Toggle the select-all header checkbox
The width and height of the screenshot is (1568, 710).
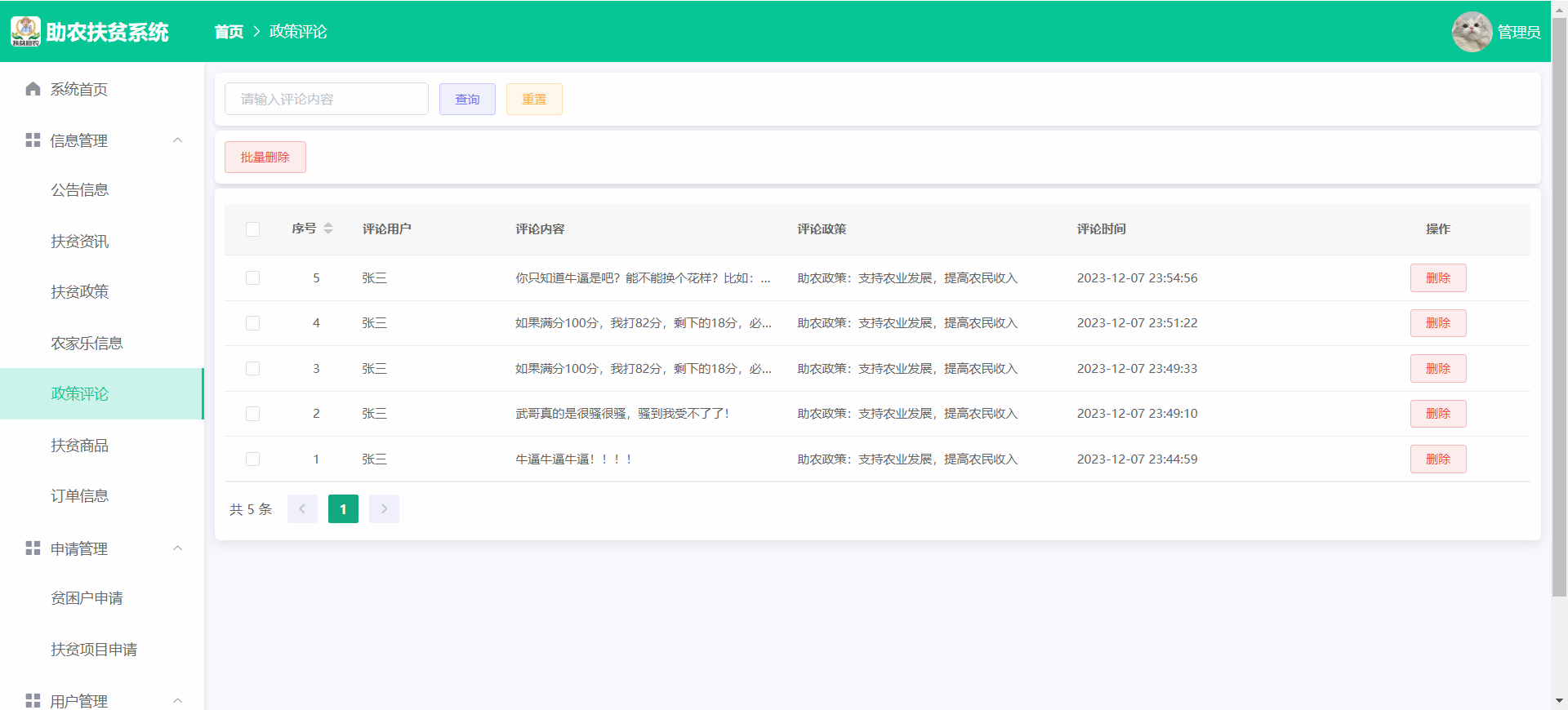coord(253,229)
